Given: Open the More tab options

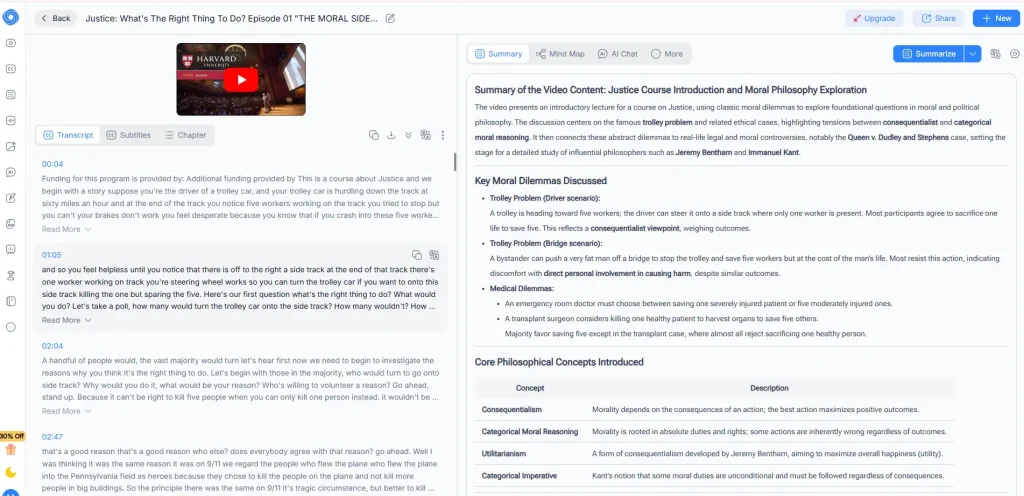Looking at the screenshot, I should [667, 54].
